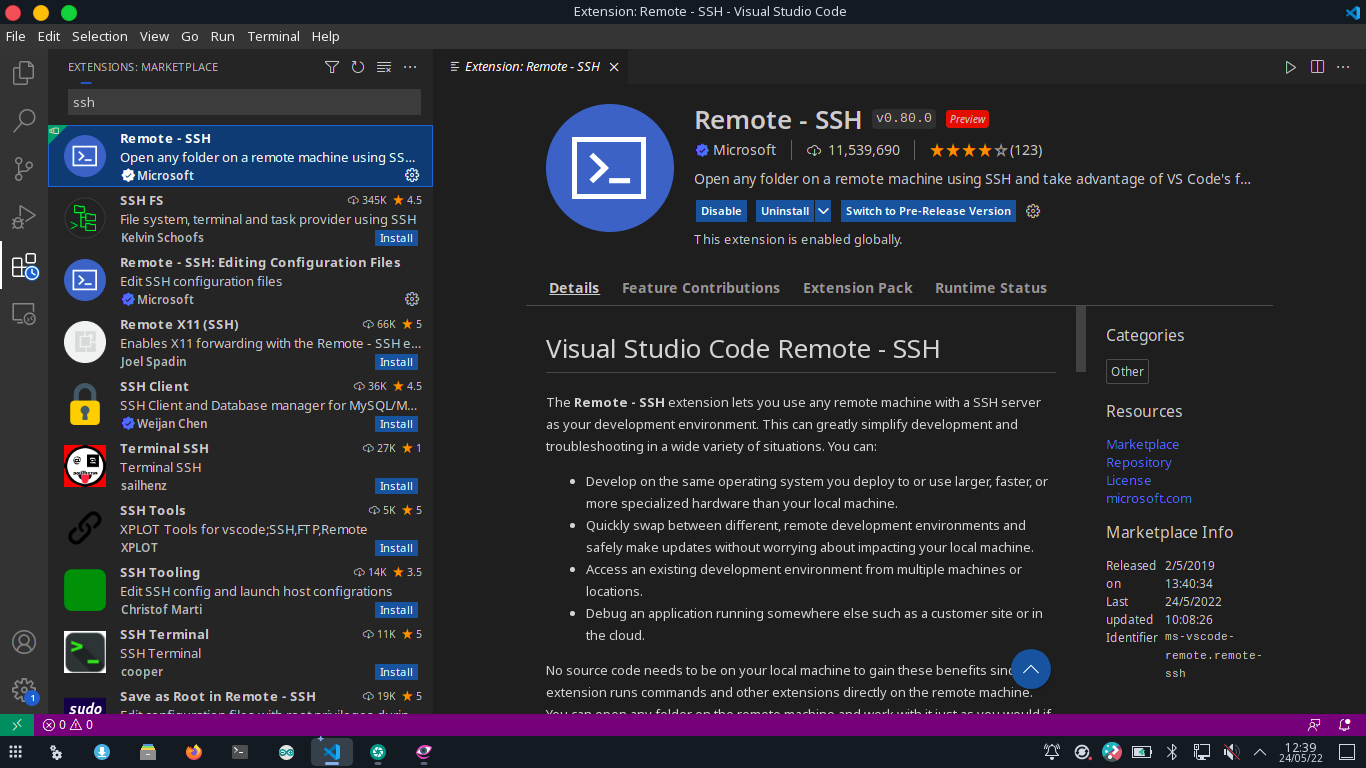Click the scroll-to-top arrow button
The height and width of the screenshot is (768, 1366).
[1031, 669]
